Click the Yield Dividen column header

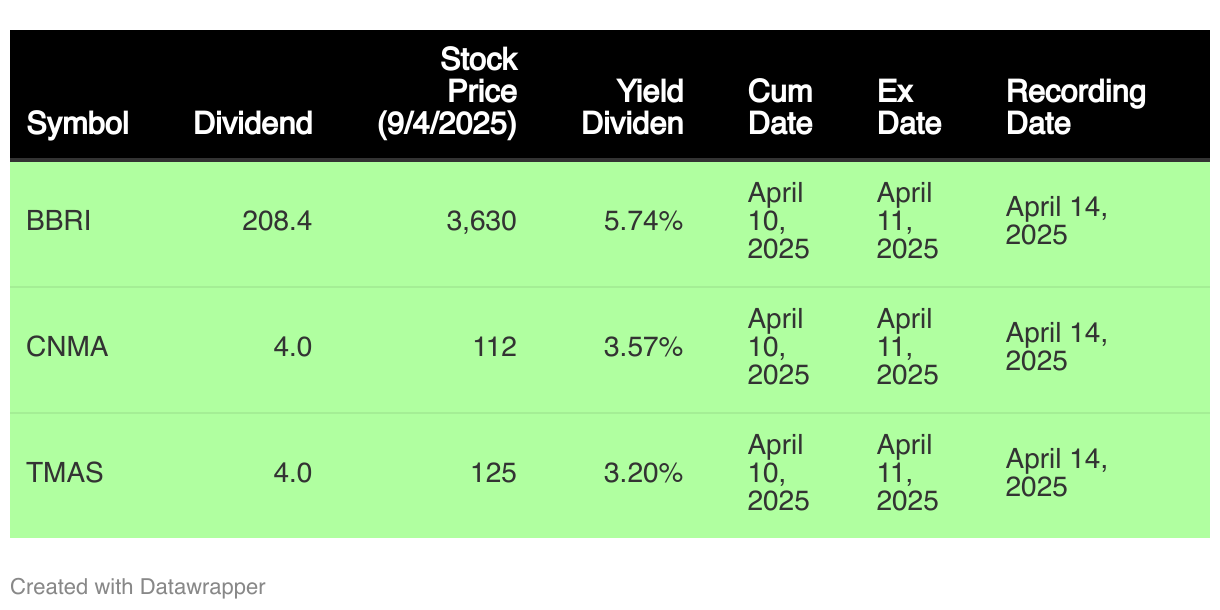[633, 108]
